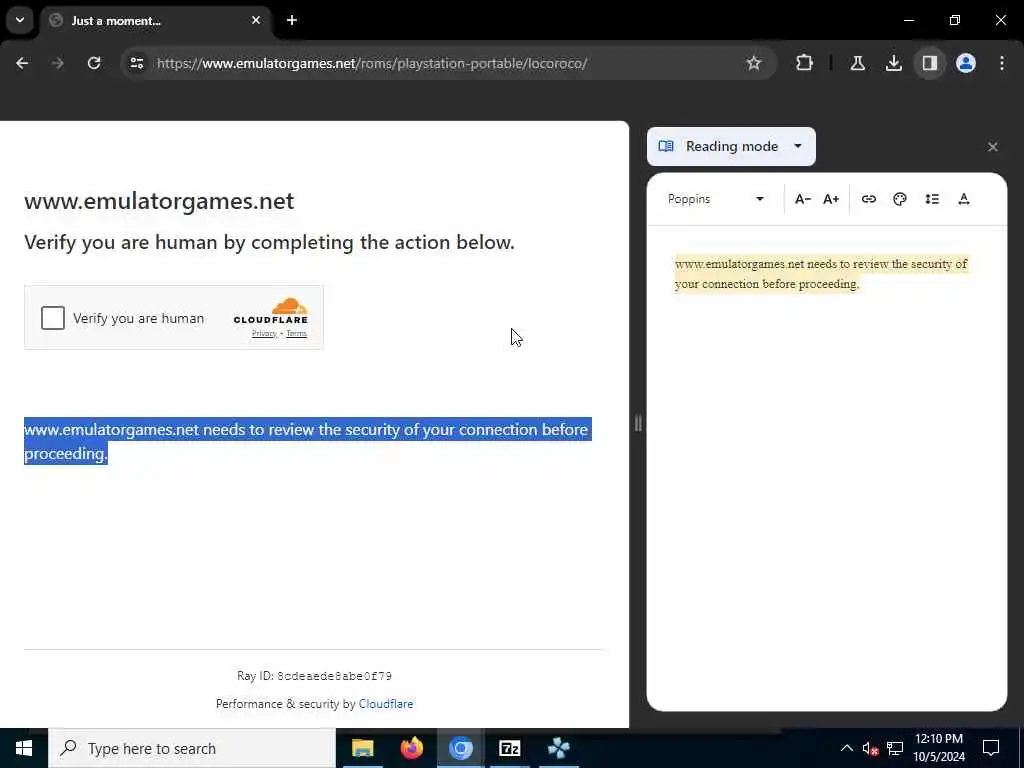The height and width of the screenshot is (768, 1024).
Task: Follow the Cloudflare link in footer
Action: point(386,704)
